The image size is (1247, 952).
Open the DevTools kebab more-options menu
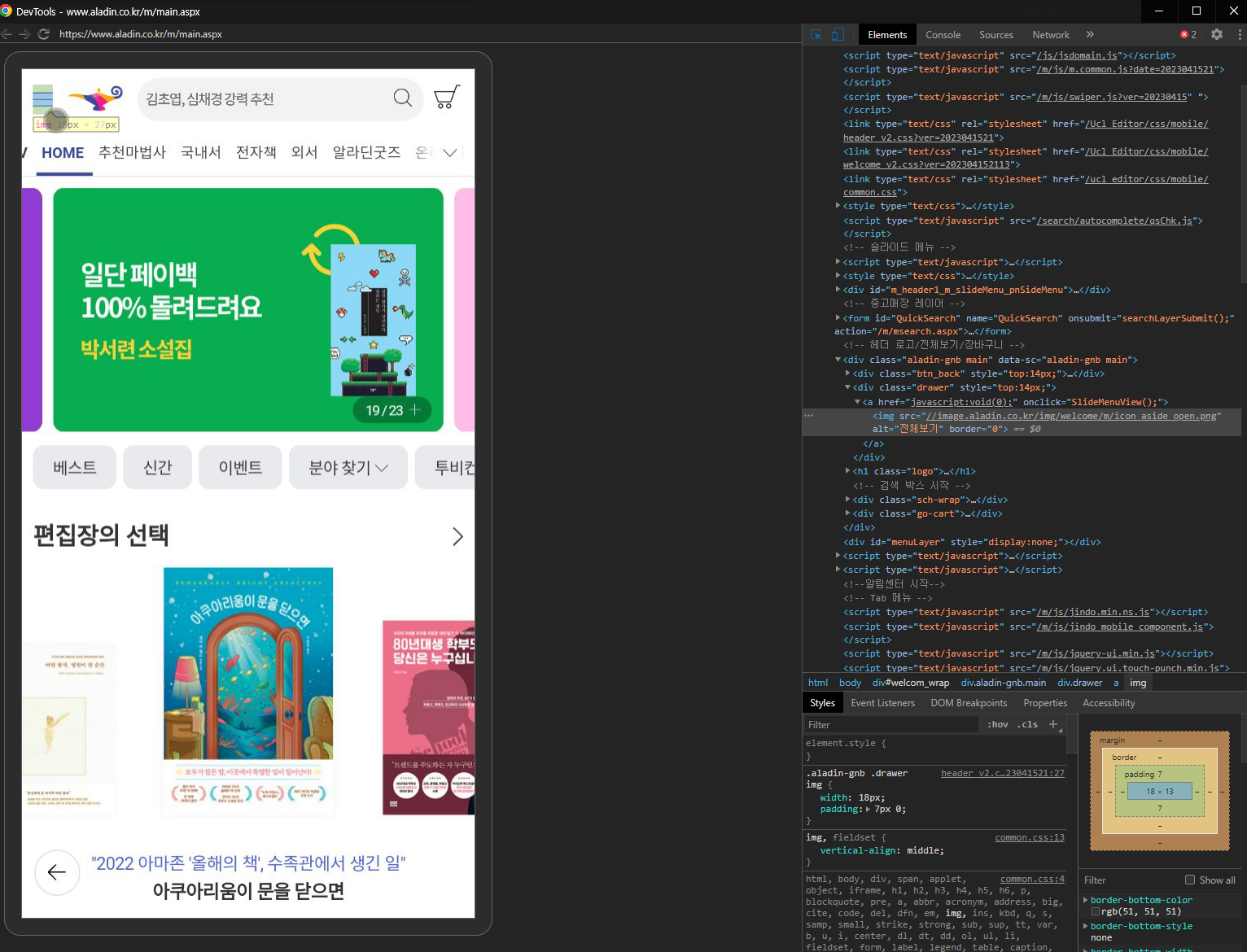pos(1240,34)
